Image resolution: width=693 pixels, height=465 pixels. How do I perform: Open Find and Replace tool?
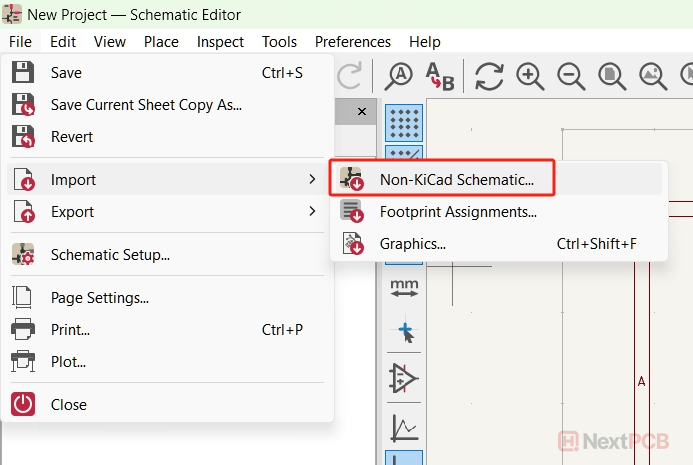pyautogui.click(x=439, y=76)
